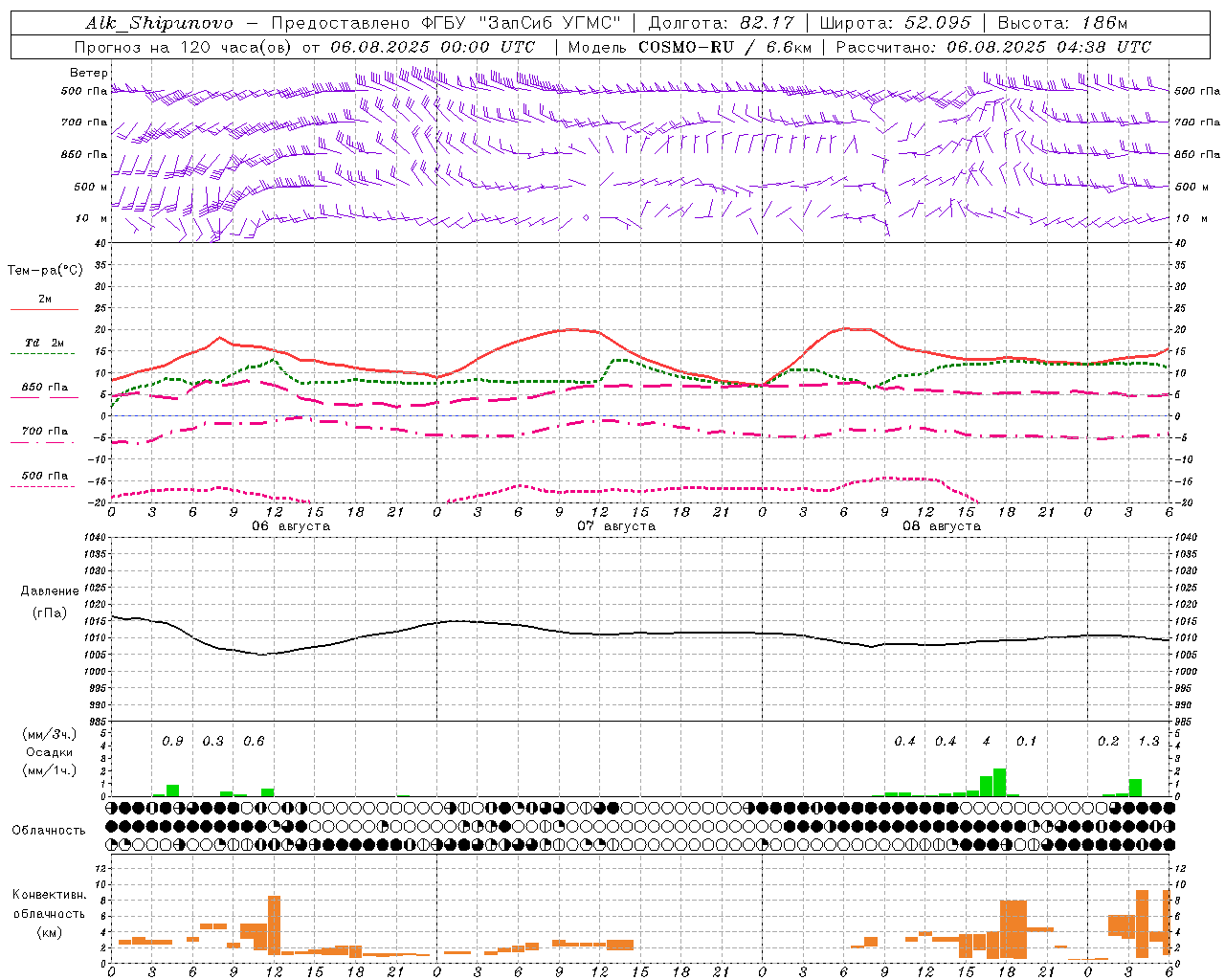Click the left '500 м' wind level label

(92, 187)
